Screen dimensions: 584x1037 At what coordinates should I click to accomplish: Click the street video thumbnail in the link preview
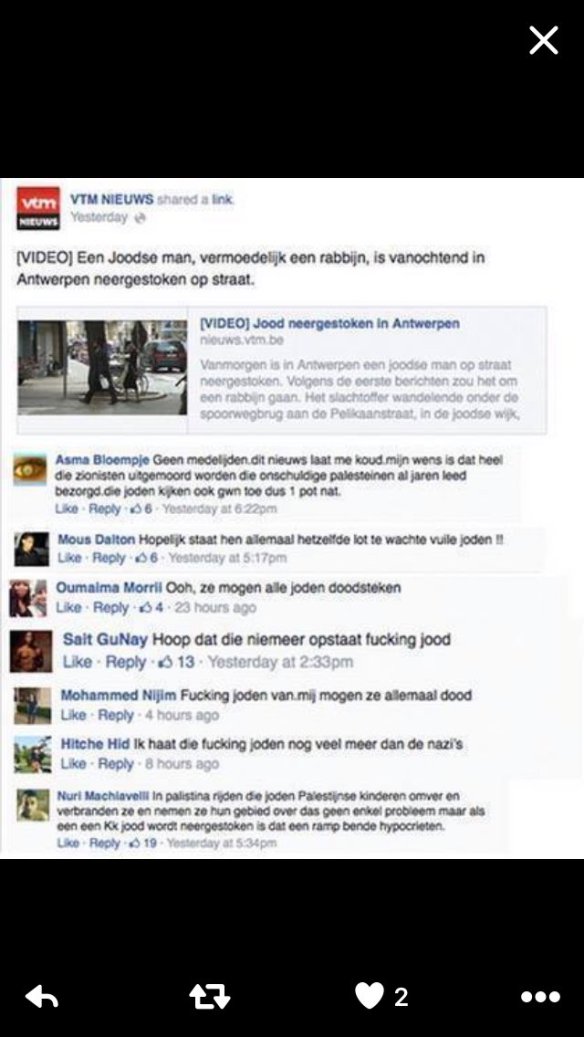(103, 368)
